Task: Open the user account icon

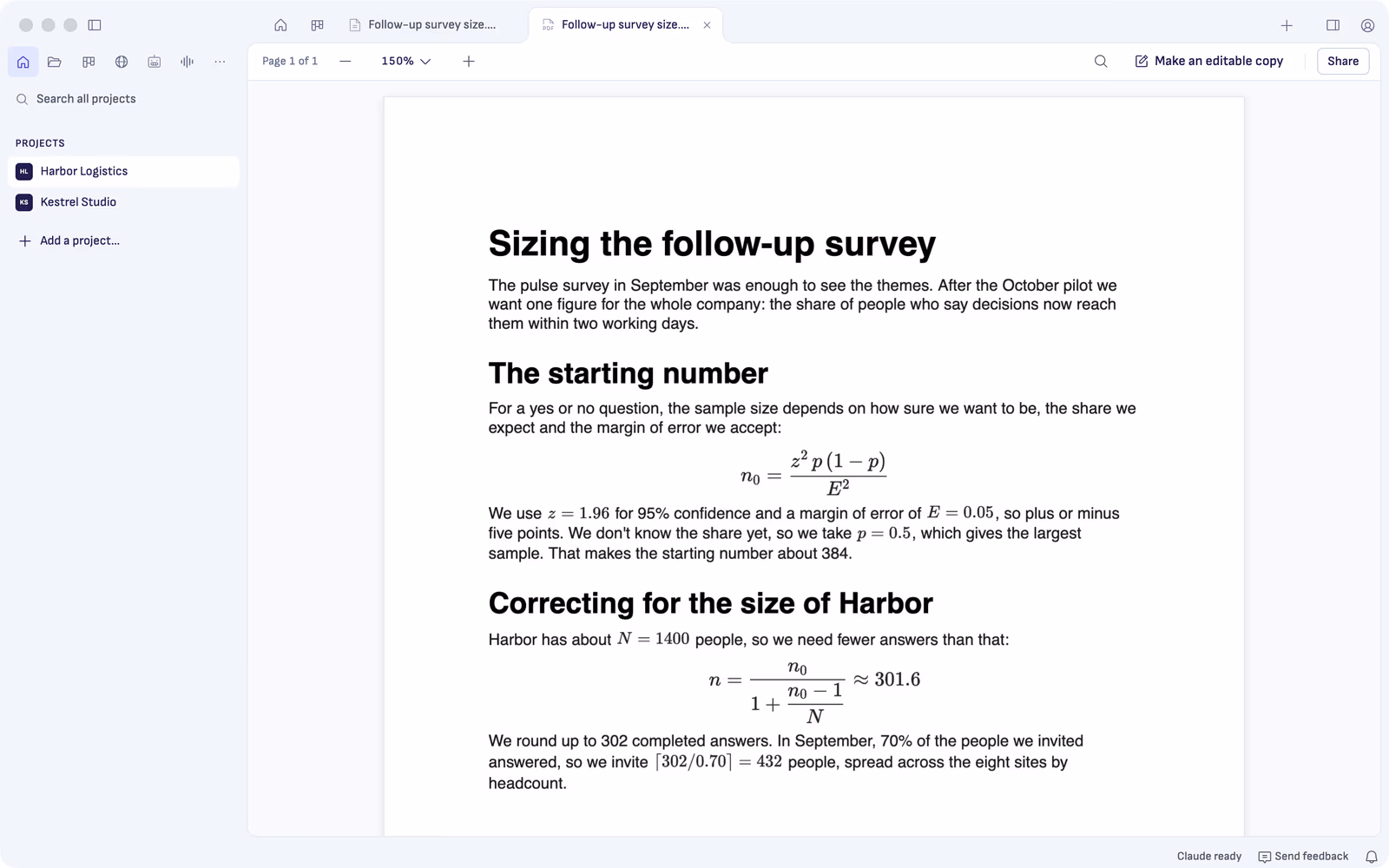Action: coord(1367,25)
